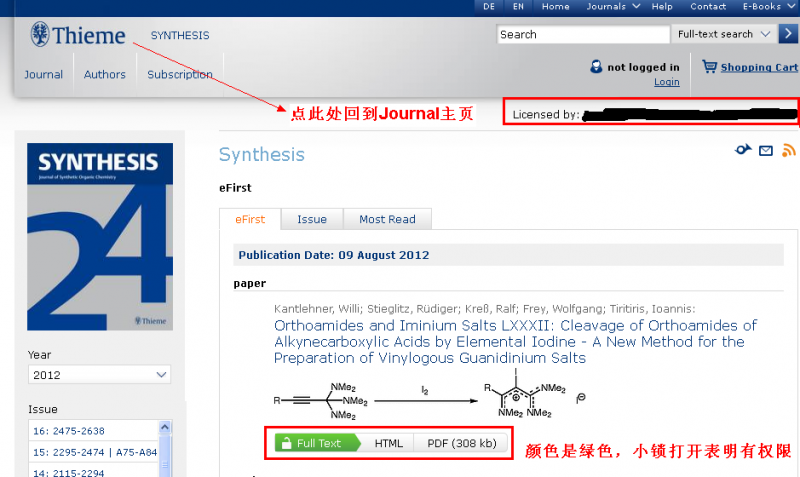Screen dimensions: 800x477
Task: Expand the E-Books dropdown menu
Action: [x=769, y=7]
